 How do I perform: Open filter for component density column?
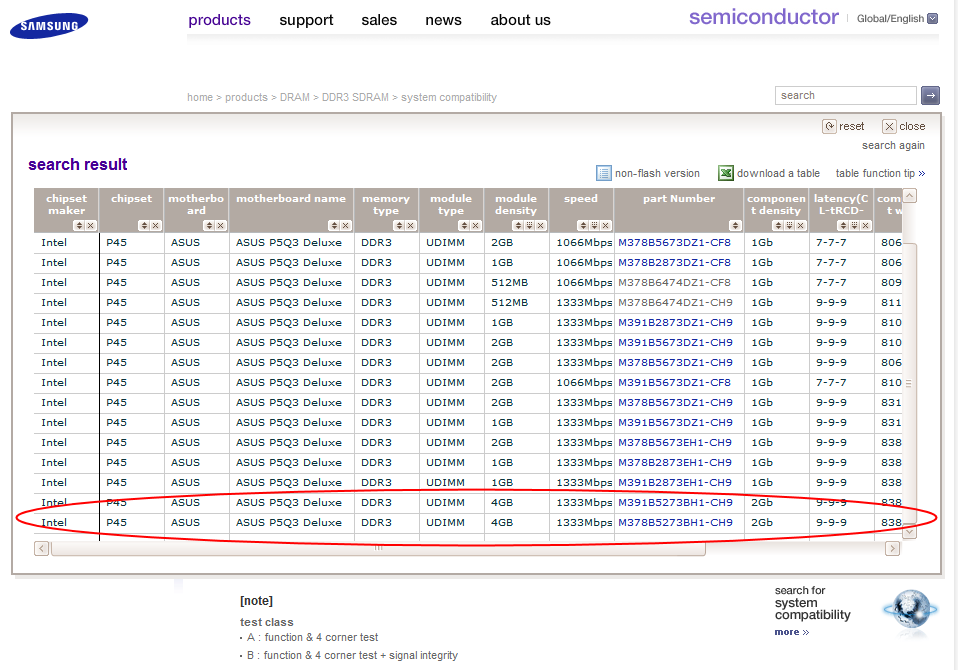pyautogui.click(x=789, y=225)
